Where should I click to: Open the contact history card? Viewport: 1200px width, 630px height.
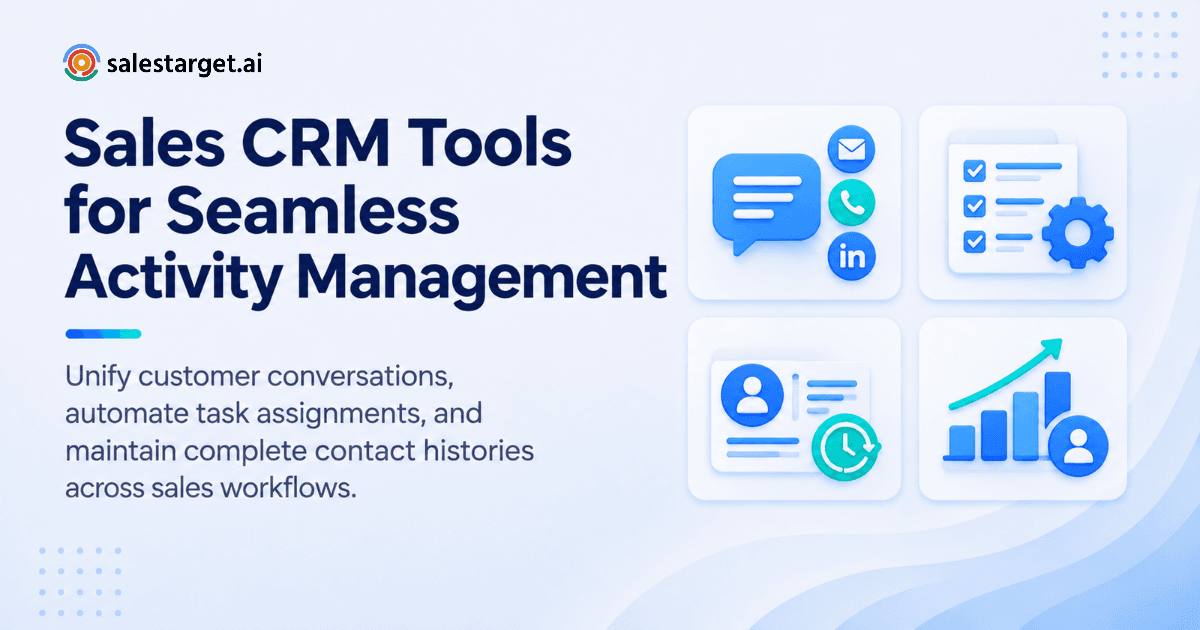tap(794, 409)
